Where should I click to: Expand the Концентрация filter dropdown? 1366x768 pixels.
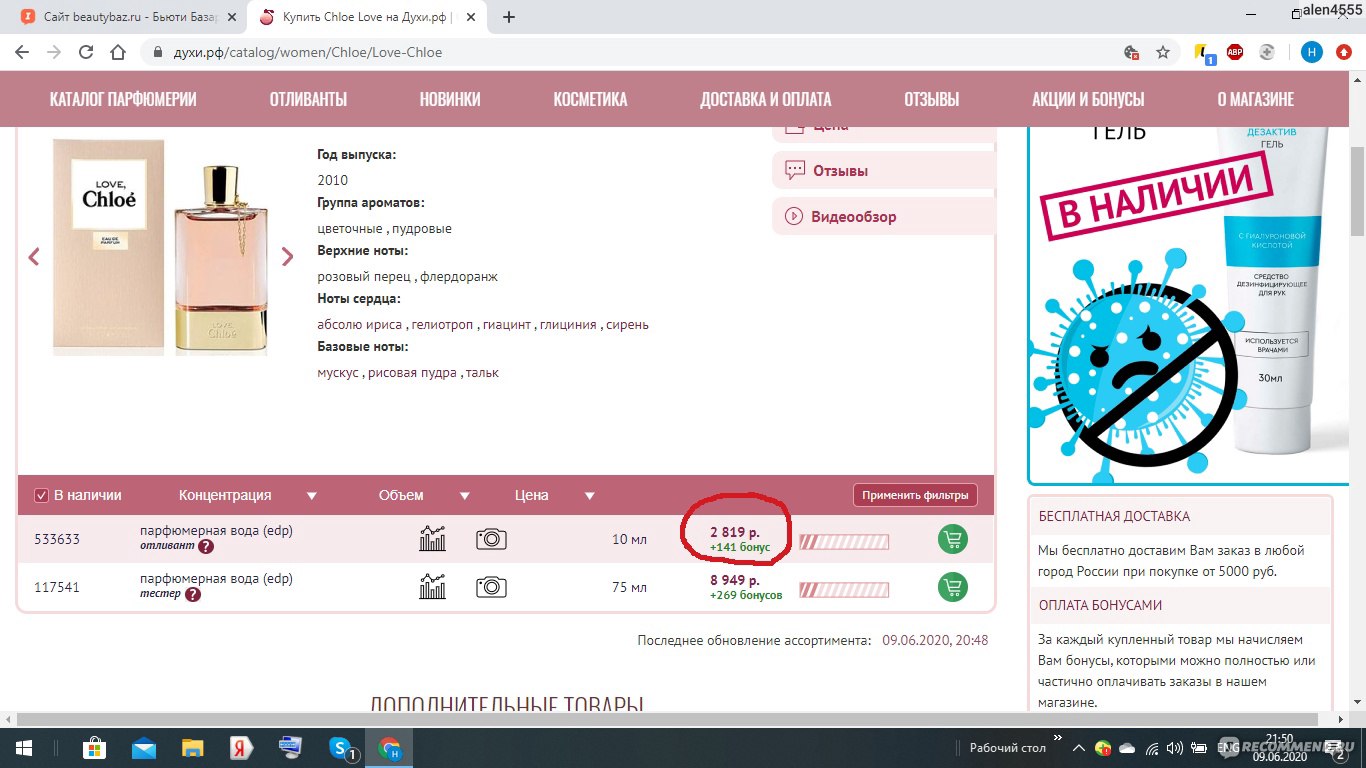(x=311, y=495)
